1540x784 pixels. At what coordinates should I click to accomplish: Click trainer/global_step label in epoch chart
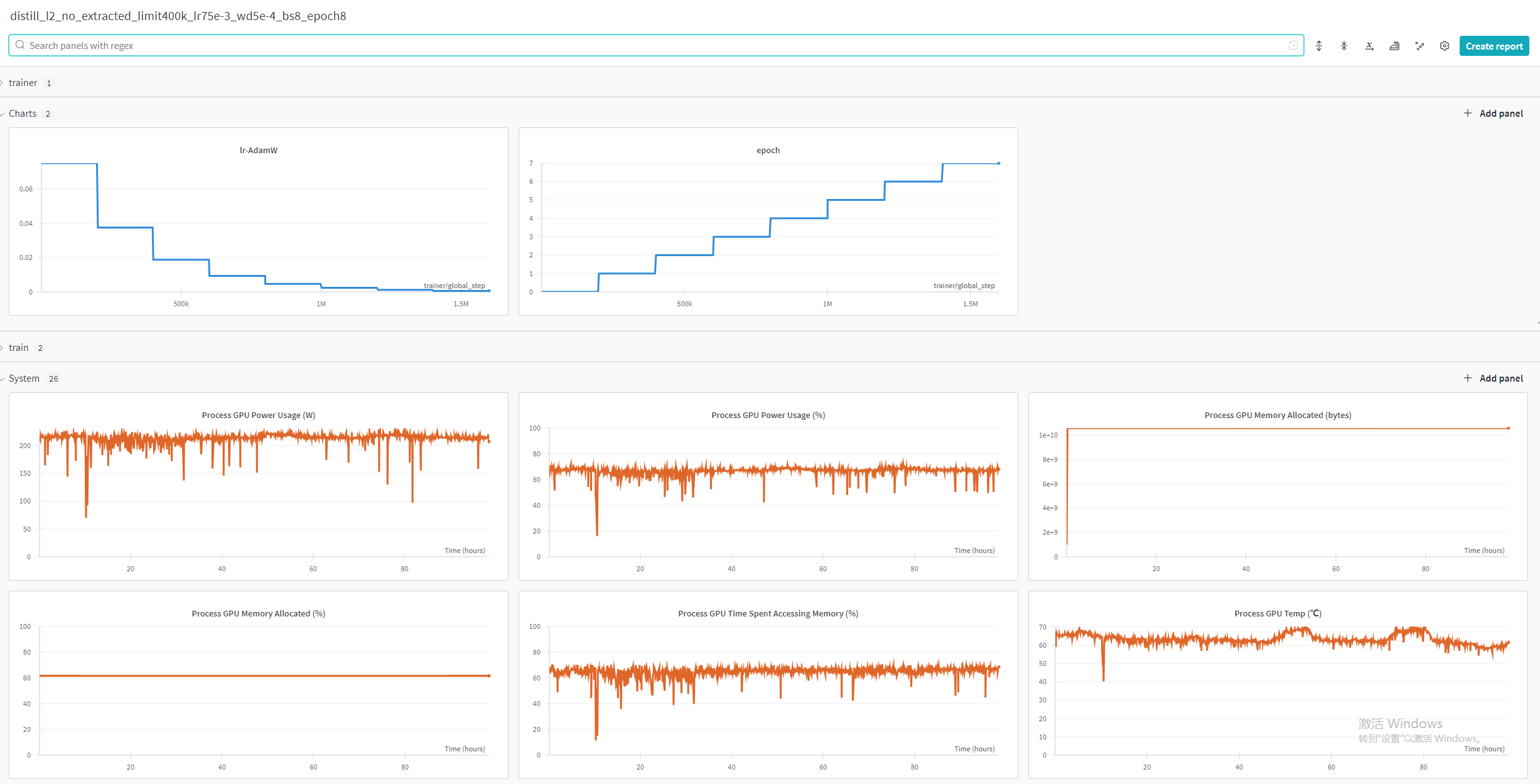tap(964, 286)
